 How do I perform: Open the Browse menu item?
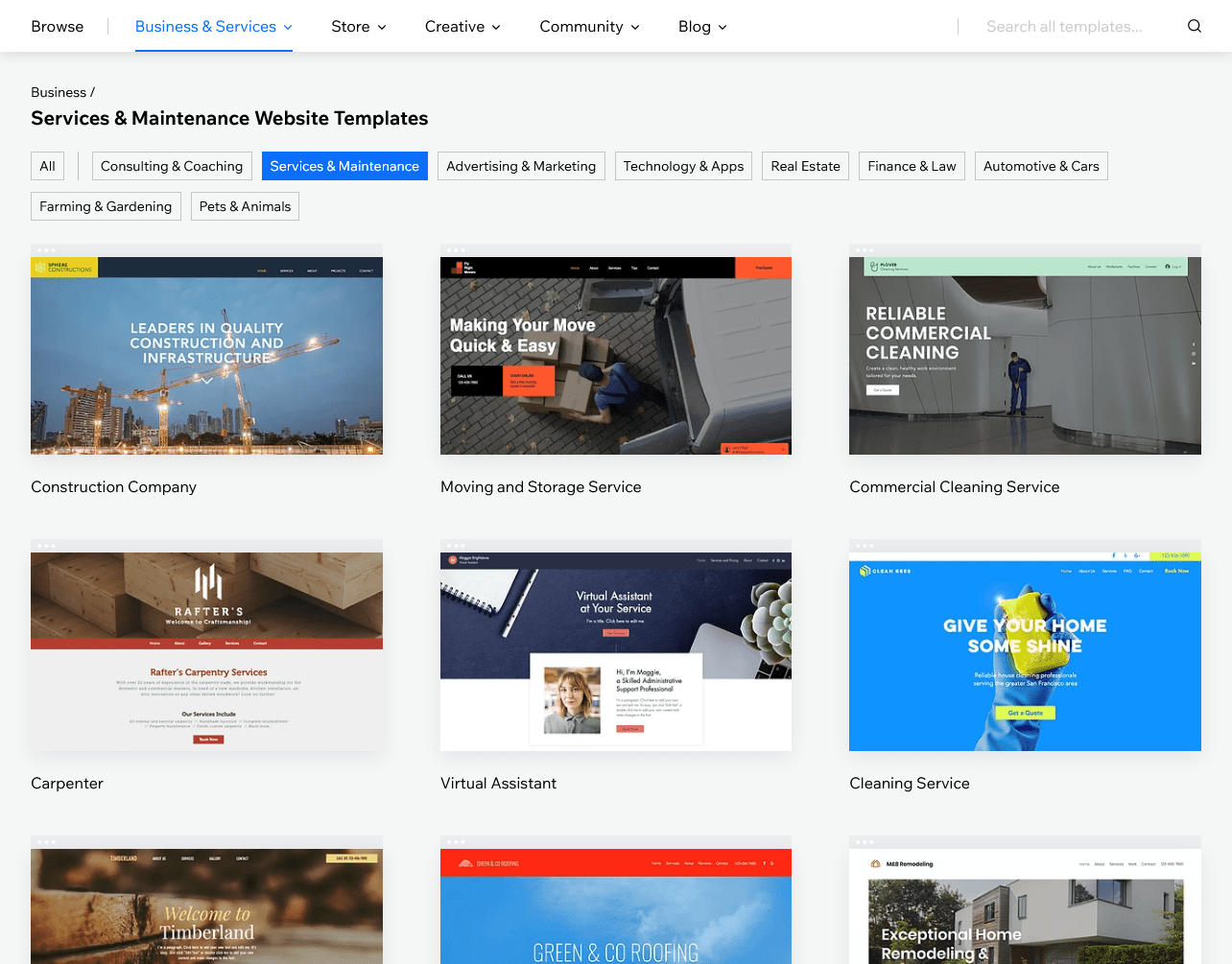point(58,27)
